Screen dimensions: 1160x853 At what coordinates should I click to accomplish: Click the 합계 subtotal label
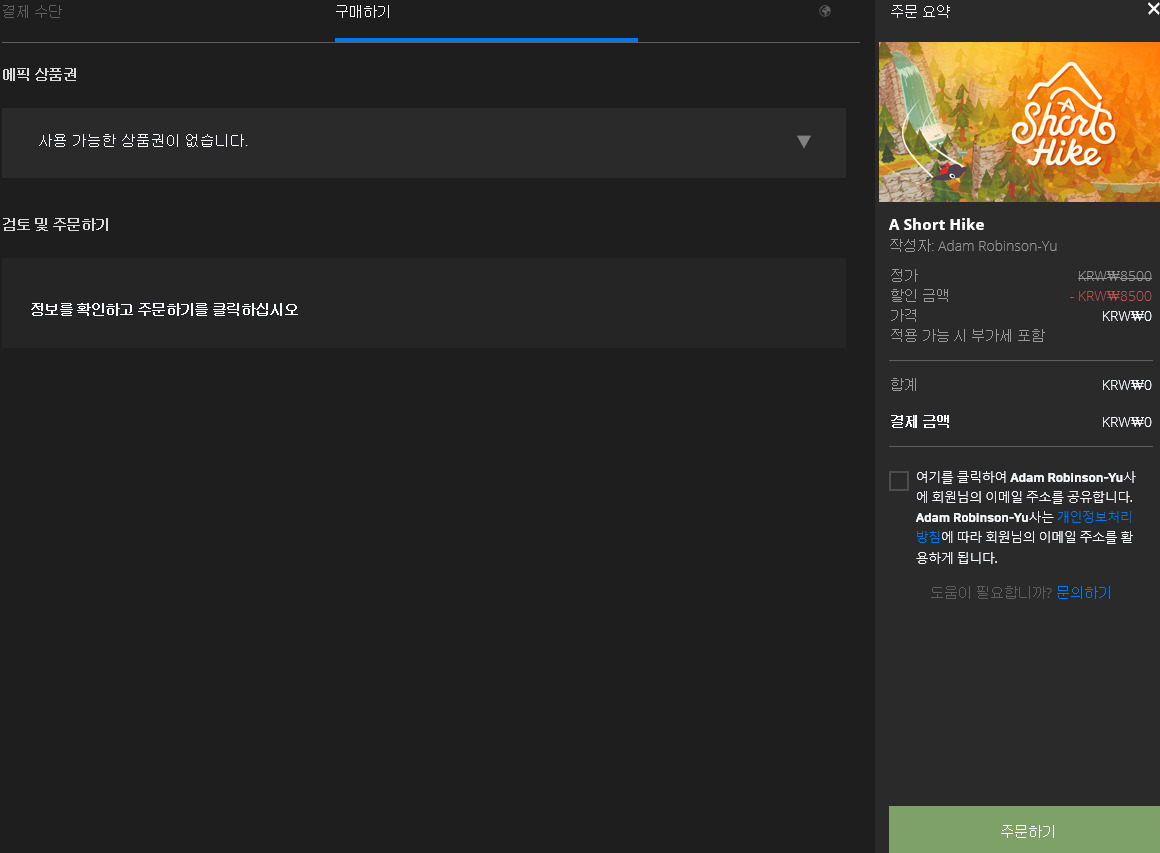(903, 385)
